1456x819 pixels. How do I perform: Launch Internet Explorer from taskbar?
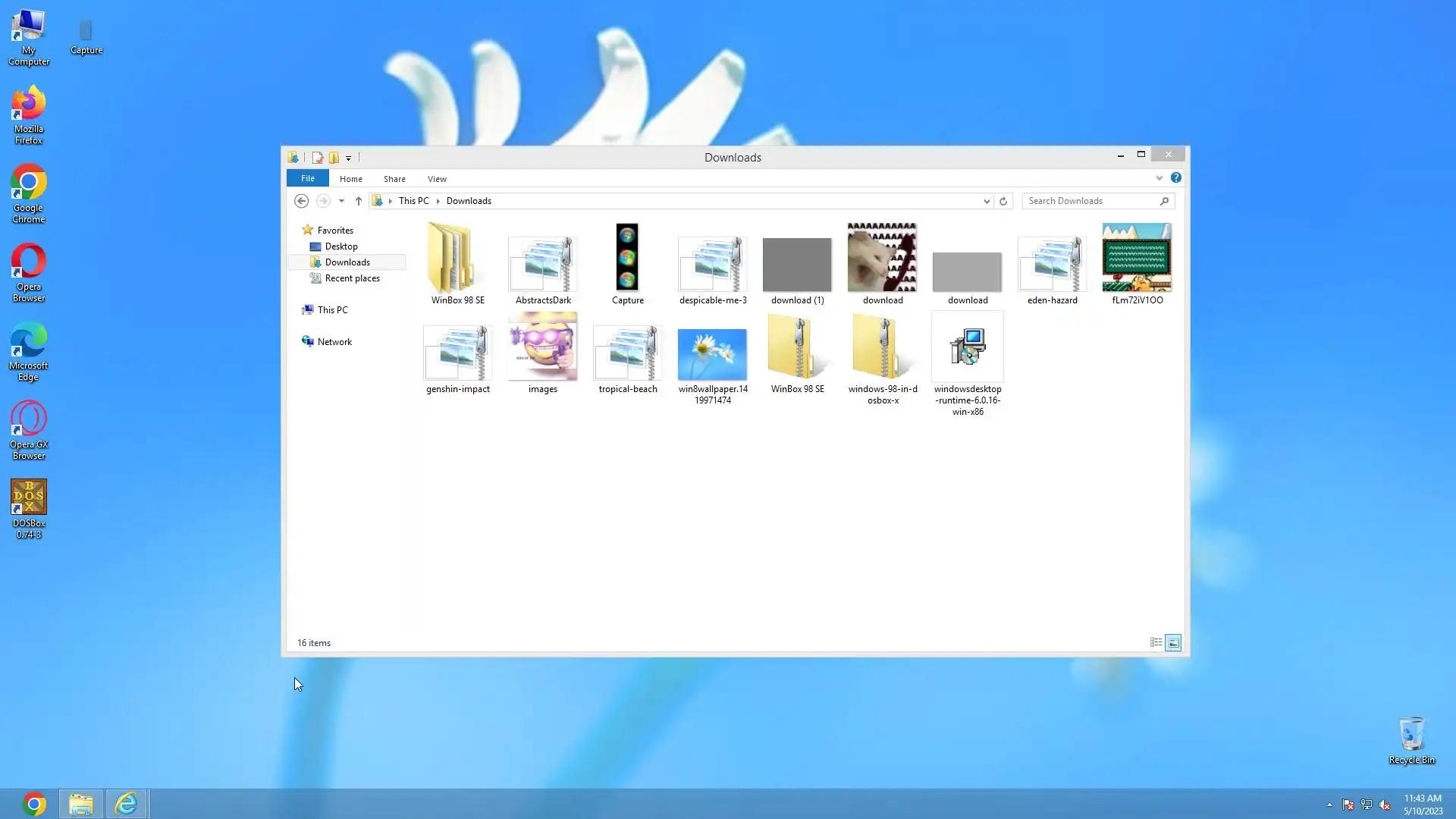tap(127, 804)
